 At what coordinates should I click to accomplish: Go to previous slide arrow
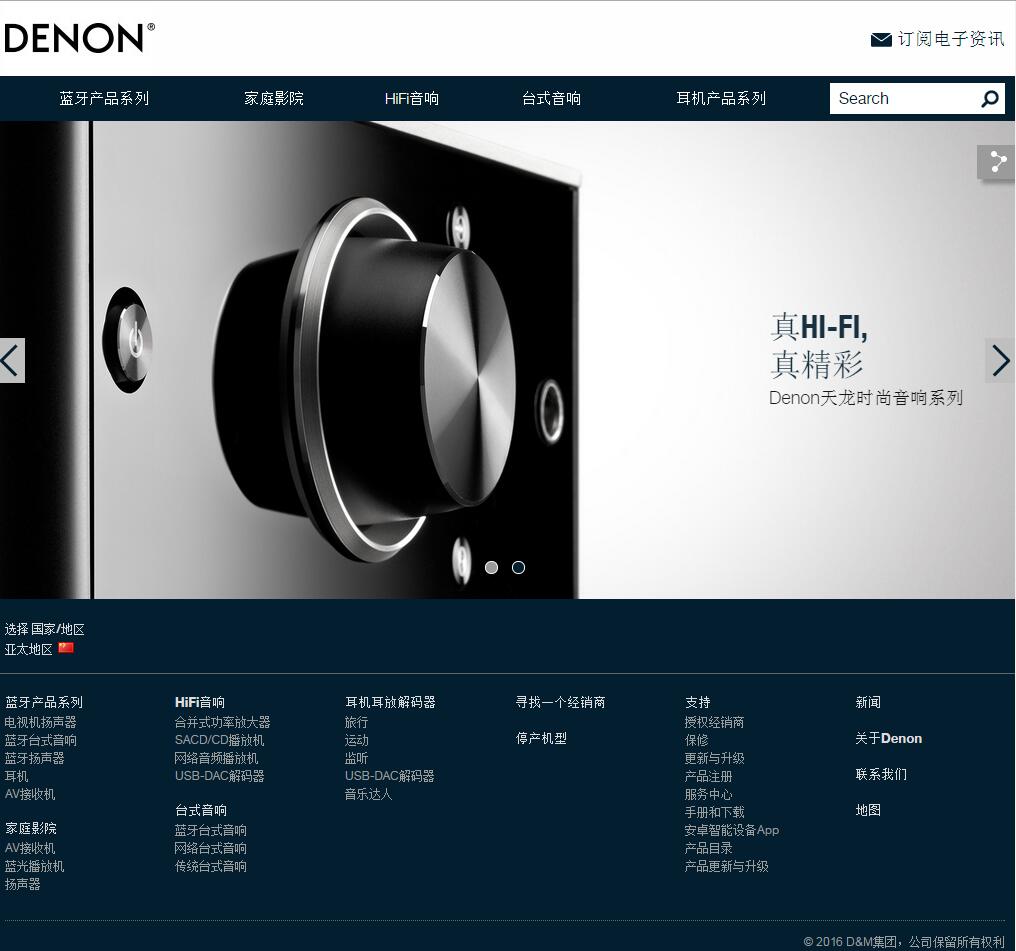click(12, 361)
